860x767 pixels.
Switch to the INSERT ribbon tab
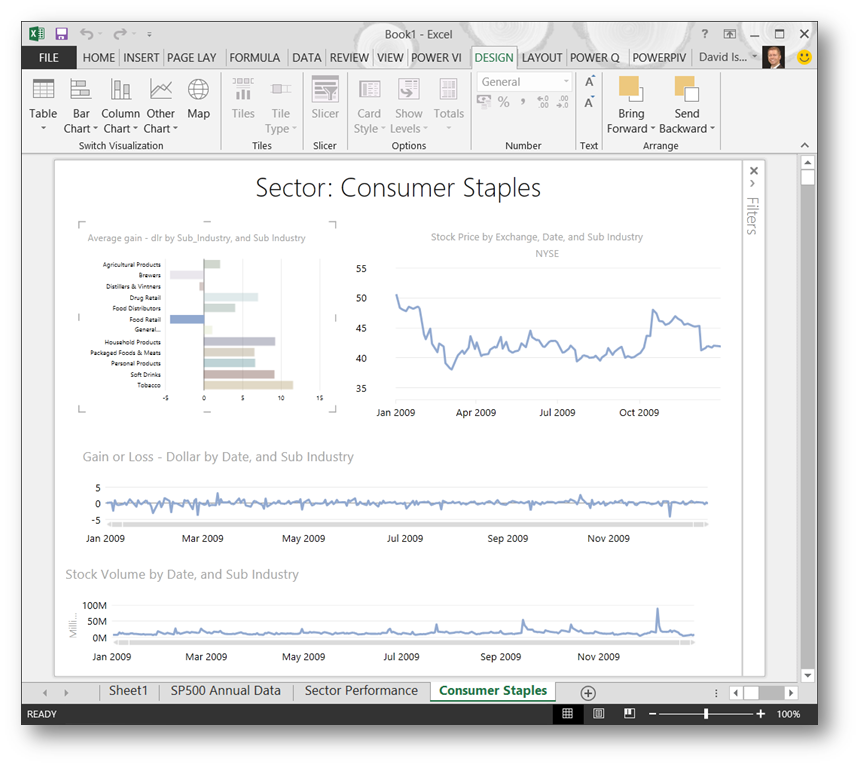tap(141, 58)
